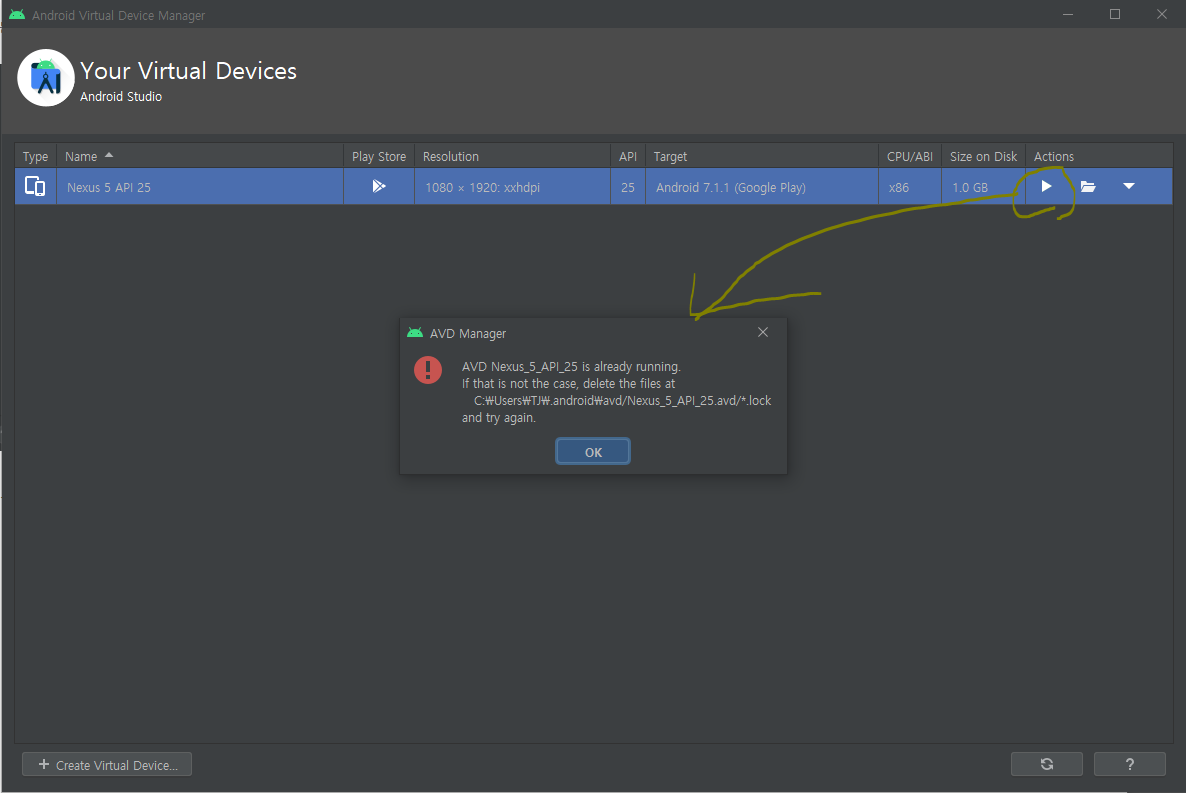Click the red error icon in dialog
The width and height of the screenshot is (1186, 793).
[428, 369]
